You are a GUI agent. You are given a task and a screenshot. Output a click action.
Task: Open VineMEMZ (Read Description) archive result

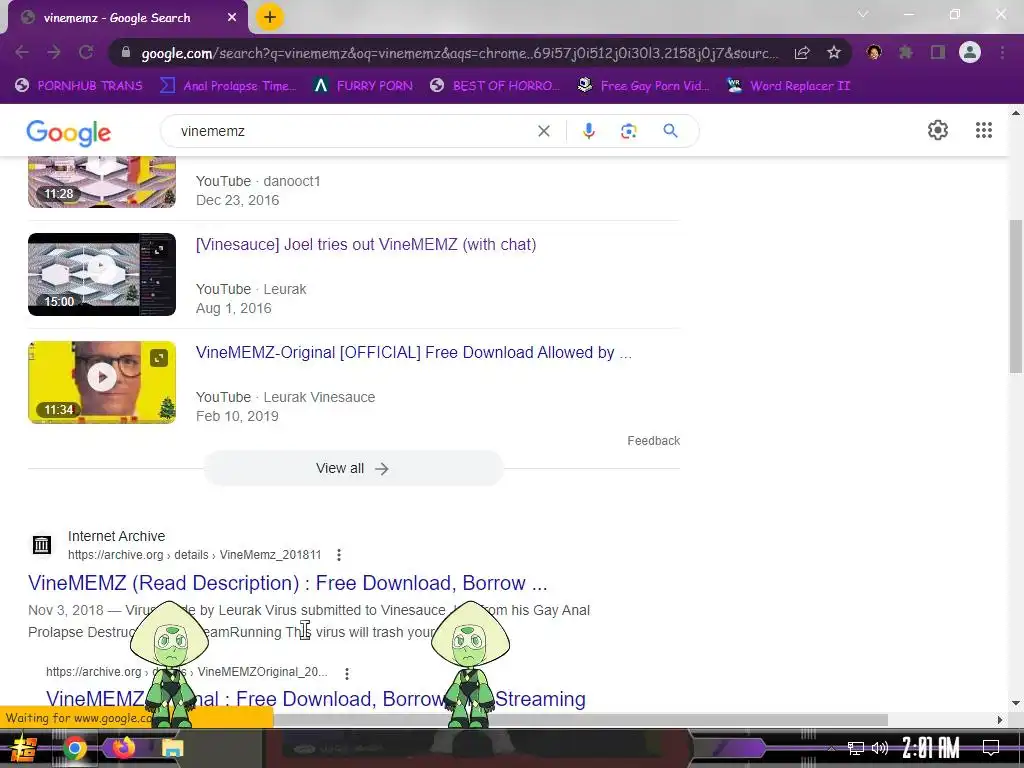(287, 583)
